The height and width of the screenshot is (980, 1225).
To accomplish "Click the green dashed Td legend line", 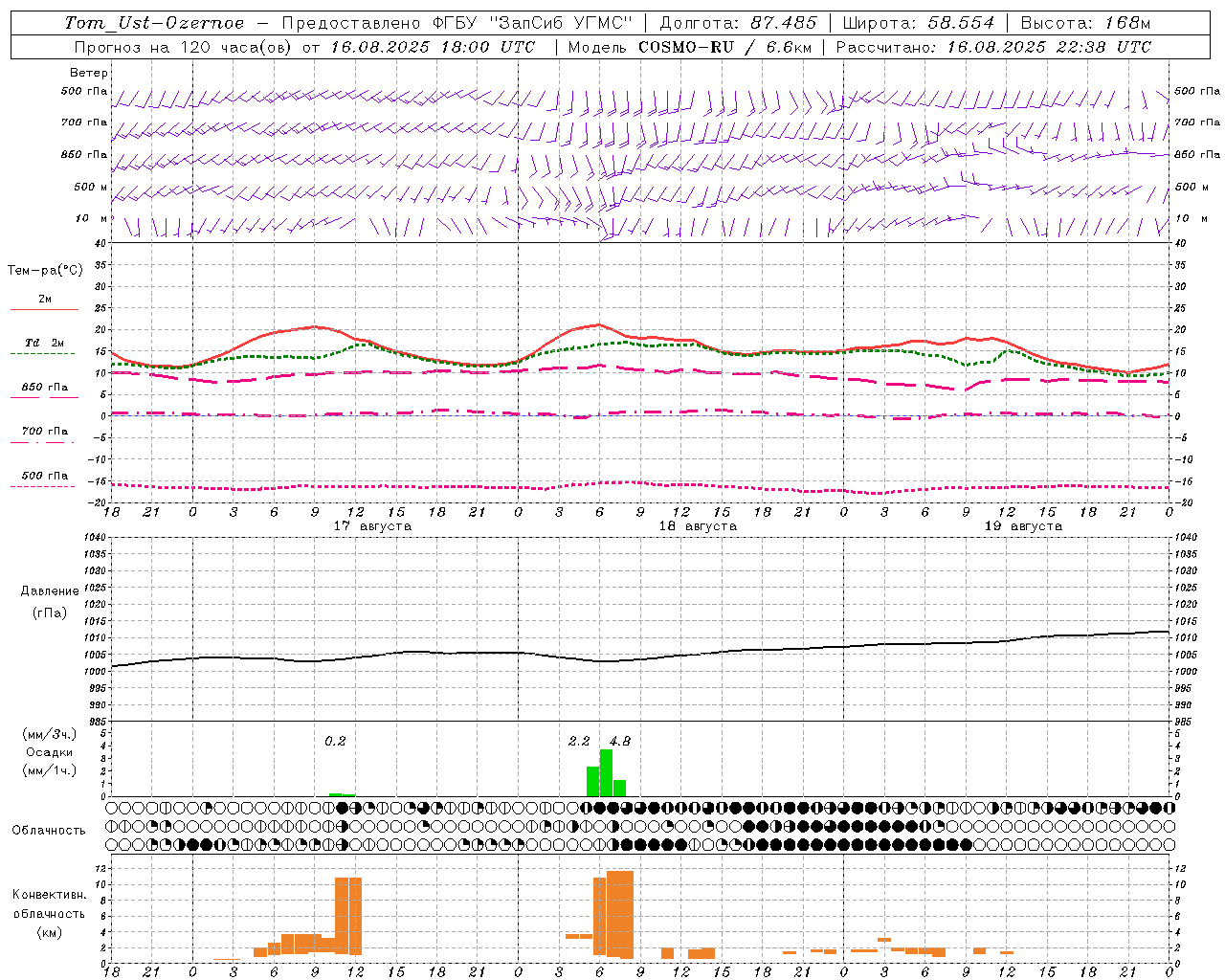I will [42, 353].
